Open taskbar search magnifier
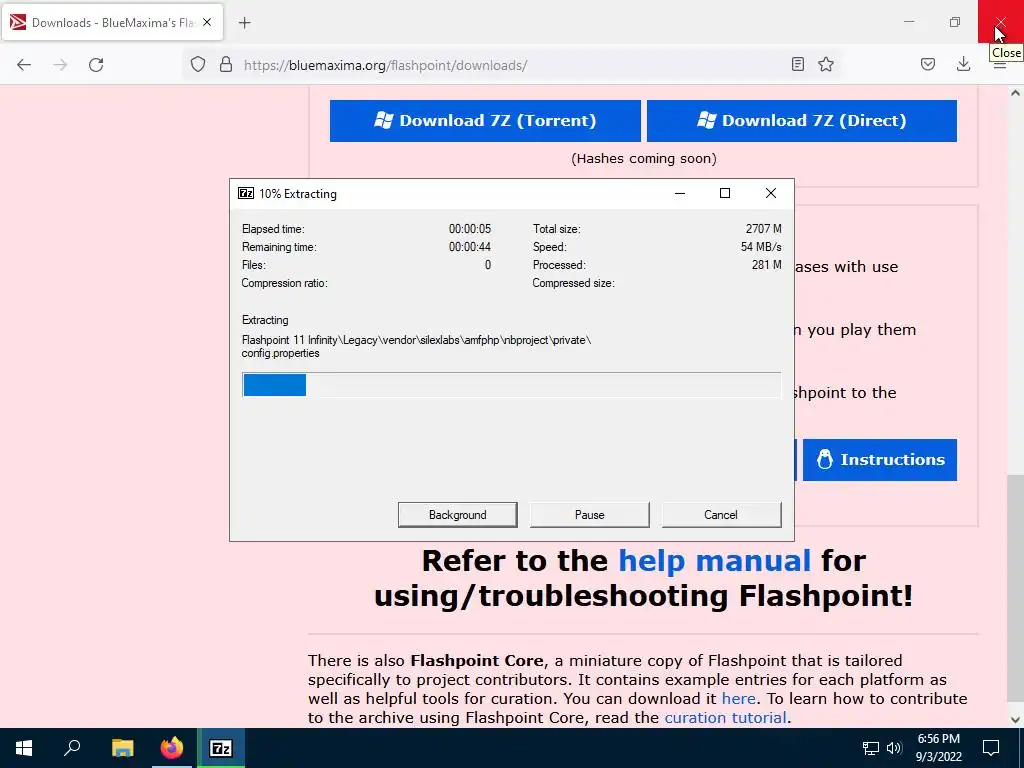The image size is (1024, 768). (72, 748)
